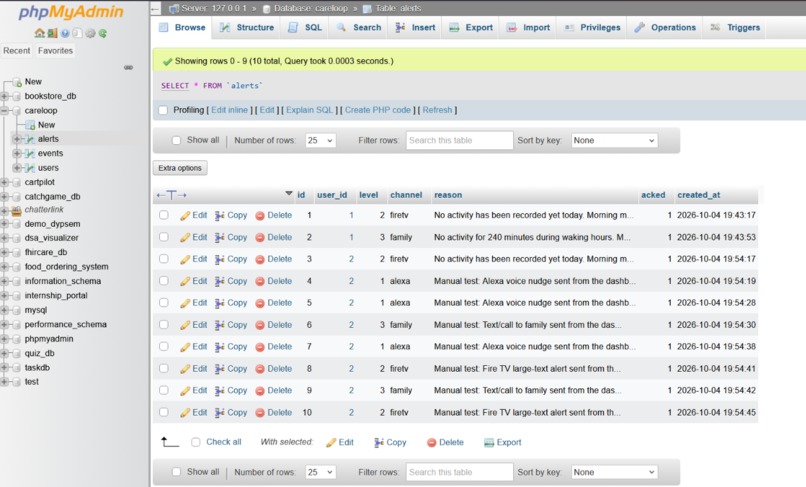Toggle the Check all checkbox

(x=195, y=442)
